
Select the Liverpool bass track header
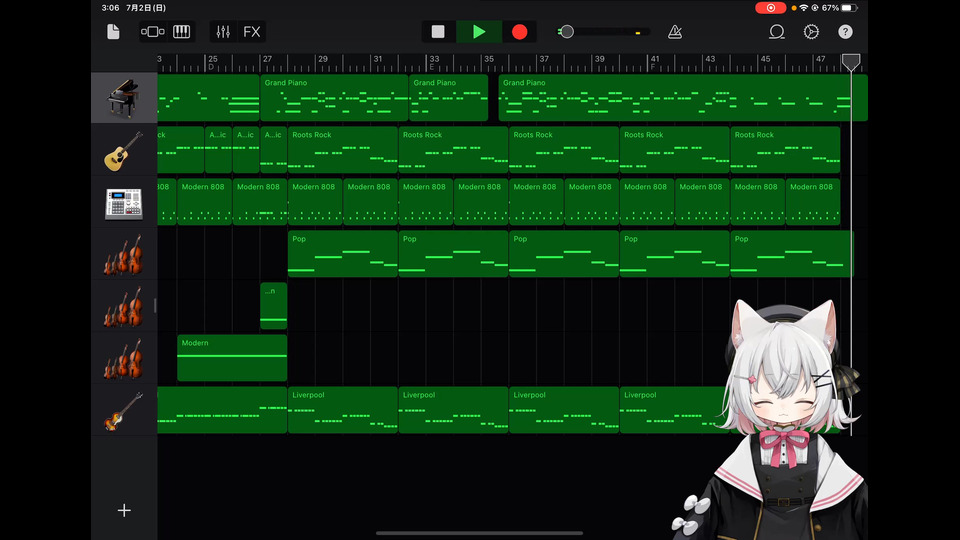tap(124, 411)
